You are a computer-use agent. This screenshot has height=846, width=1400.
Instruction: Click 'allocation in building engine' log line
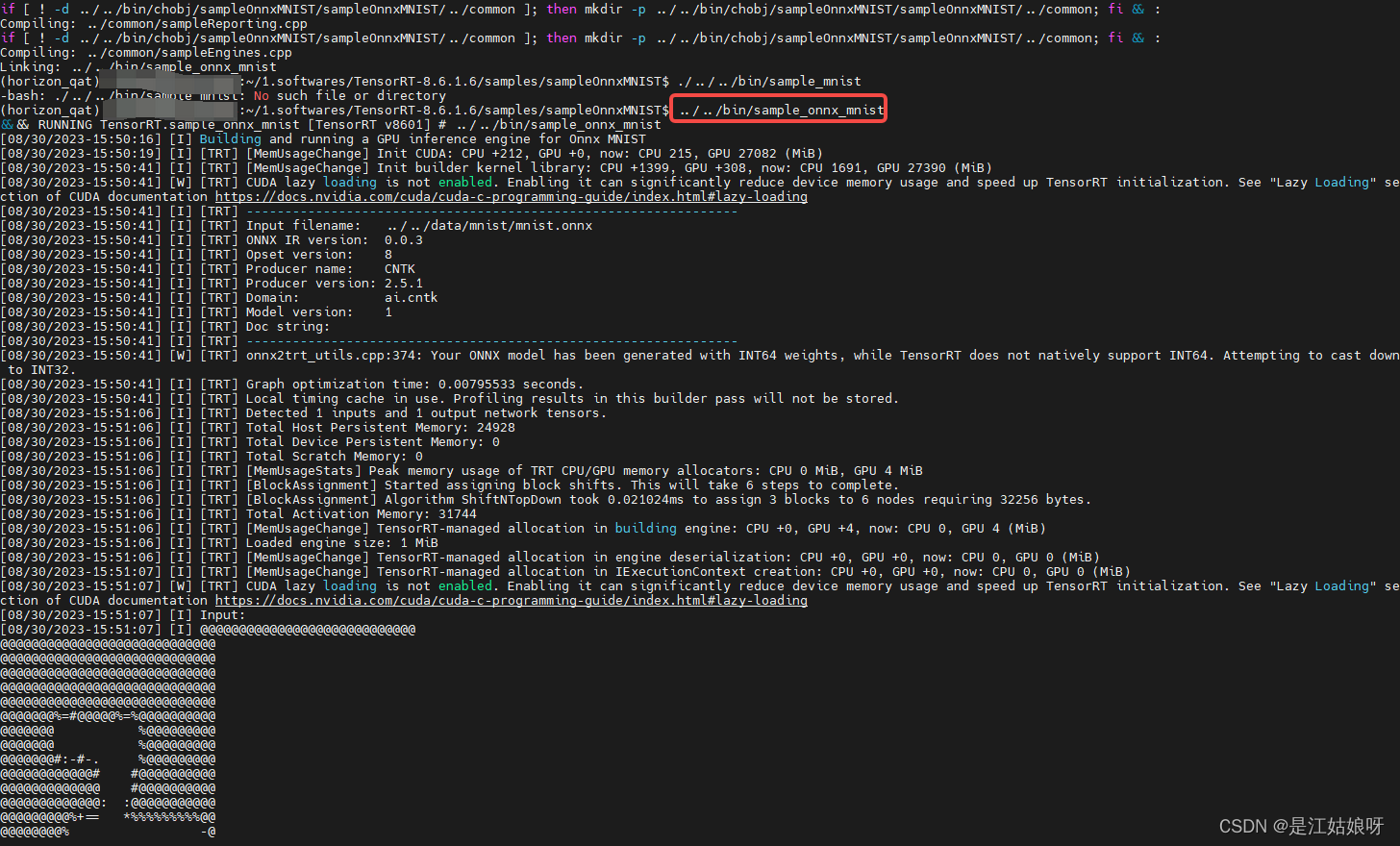click(523, 529)
